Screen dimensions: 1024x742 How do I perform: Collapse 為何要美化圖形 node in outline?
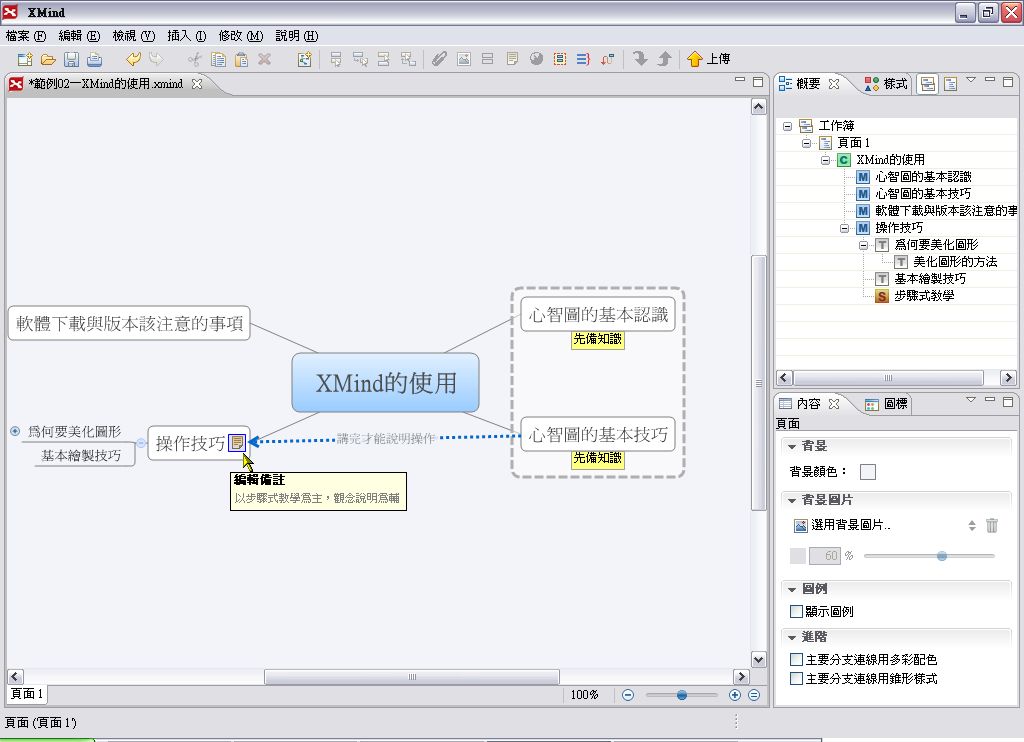point(863,245)
